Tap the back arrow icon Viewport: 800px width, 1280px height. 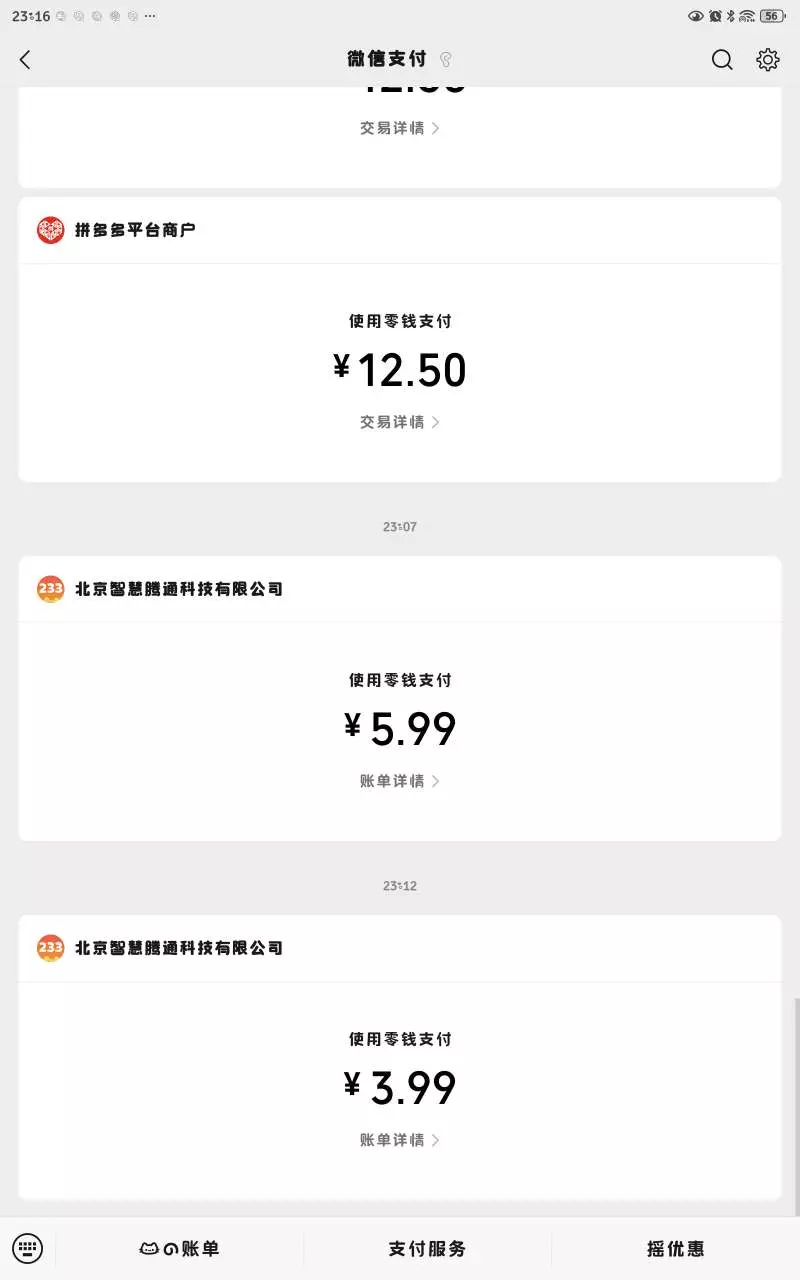(x=26, y=60)
